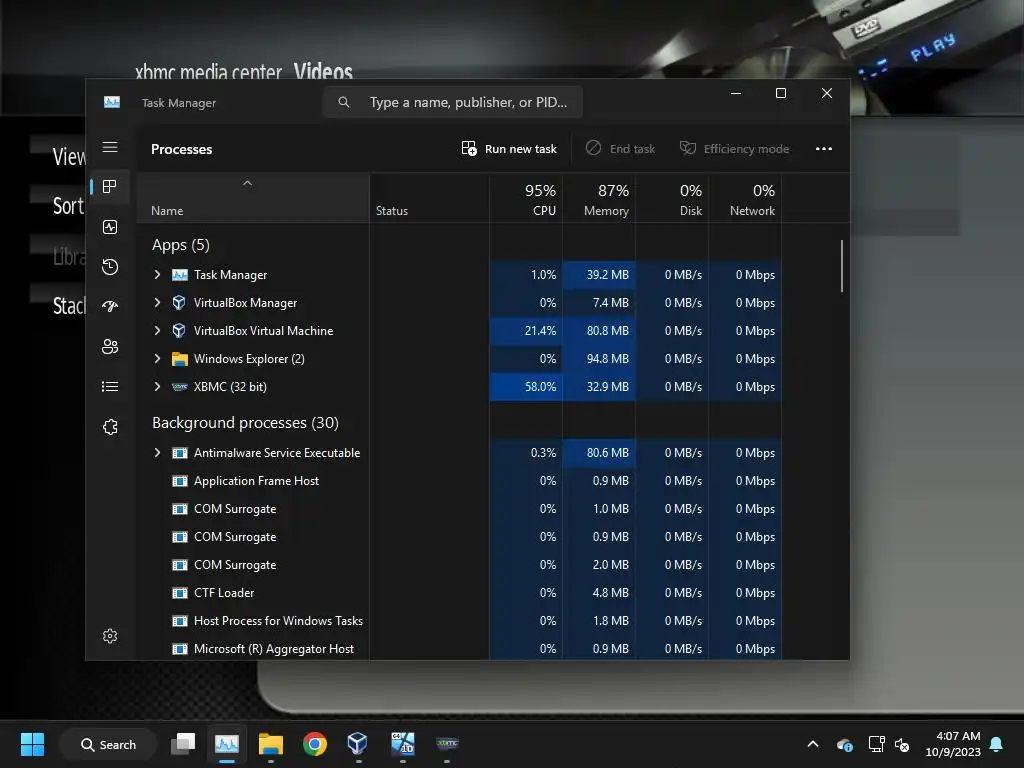Screen dimensions: 1024x768
Task: Click XBMC's 58.0% CPU cell
Action: coord(526,387)
